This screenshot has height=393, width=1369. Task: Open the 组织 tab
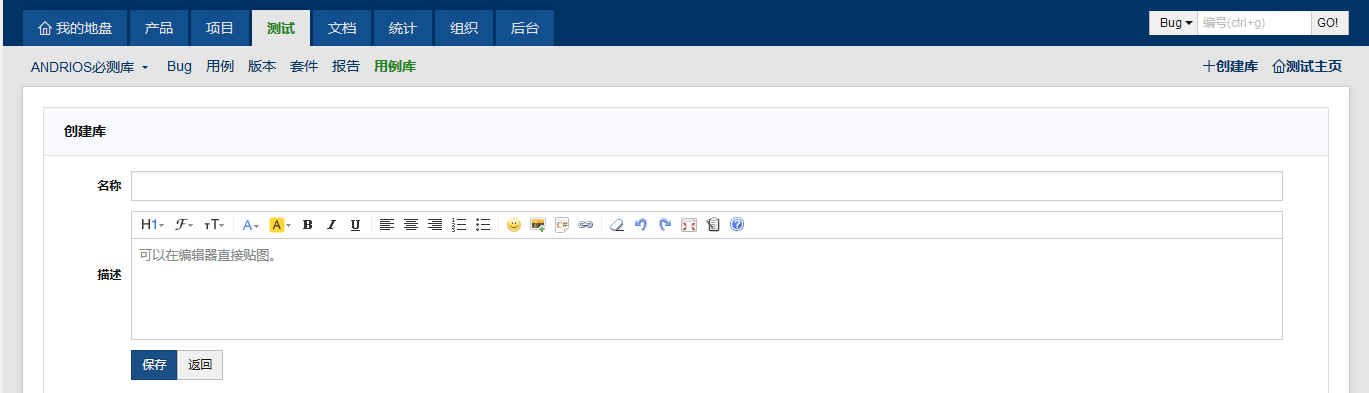464,28
